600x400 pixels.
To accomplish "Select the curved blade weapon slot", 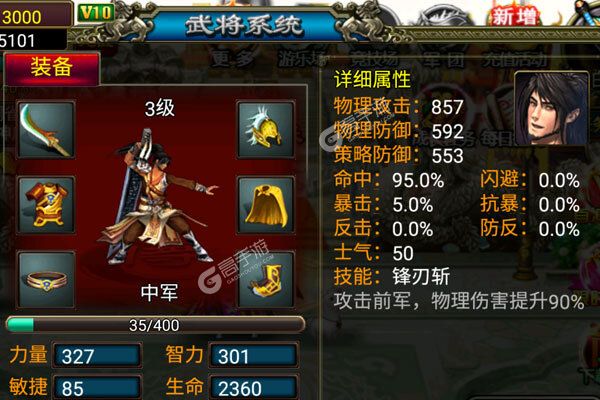I will pyautogui.click(x=46, y=130).
